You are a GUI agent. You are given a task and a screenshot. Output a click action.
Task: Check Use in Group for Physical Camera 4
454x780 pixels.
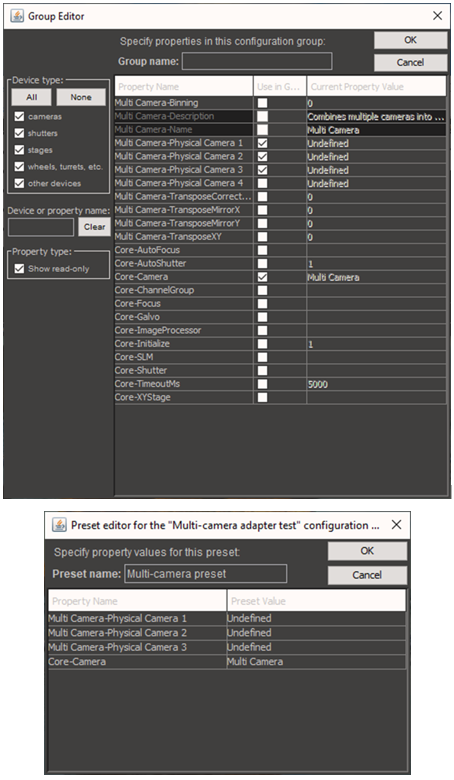click(x=262, y=183)
